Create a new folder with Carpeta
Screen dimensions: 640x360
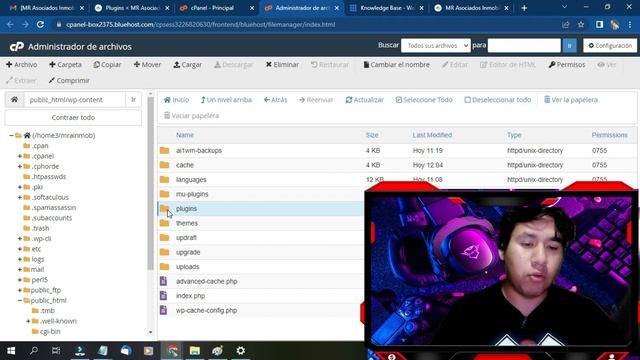click(65, 64)
